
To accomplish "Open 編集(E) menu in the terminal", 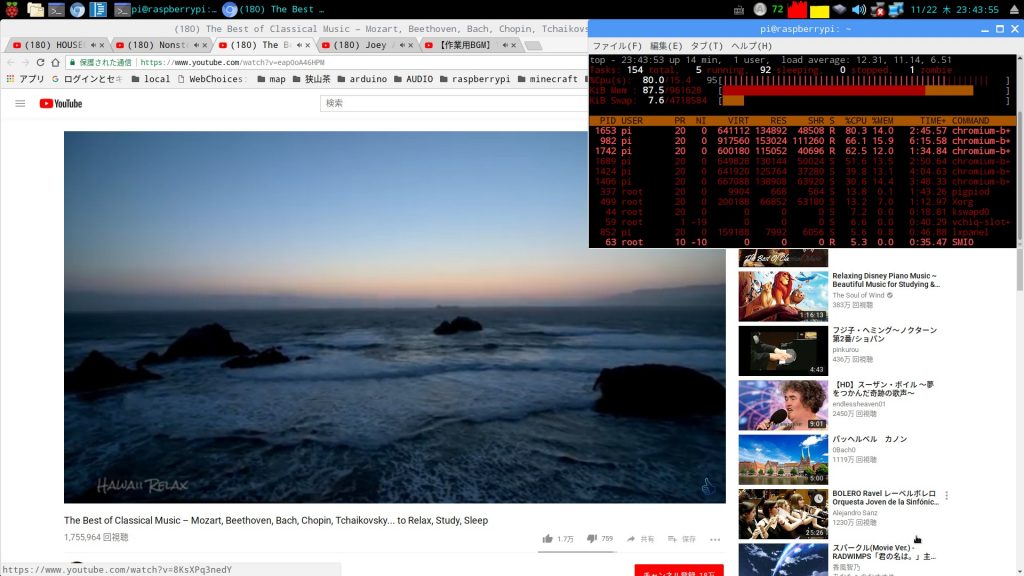I will pyautogui.click(x=665, y=46).
